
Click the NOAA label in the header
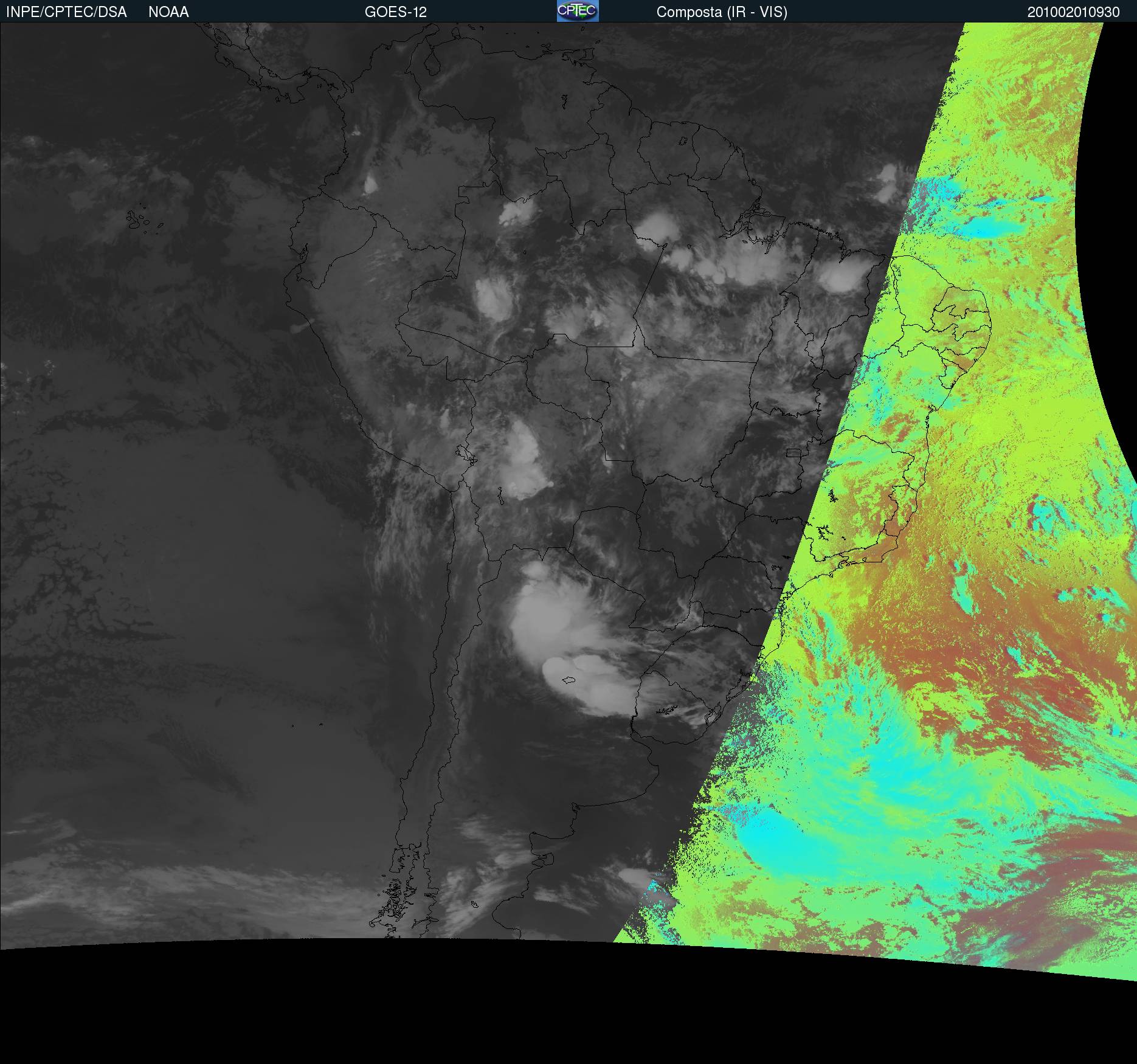point(168,12)
